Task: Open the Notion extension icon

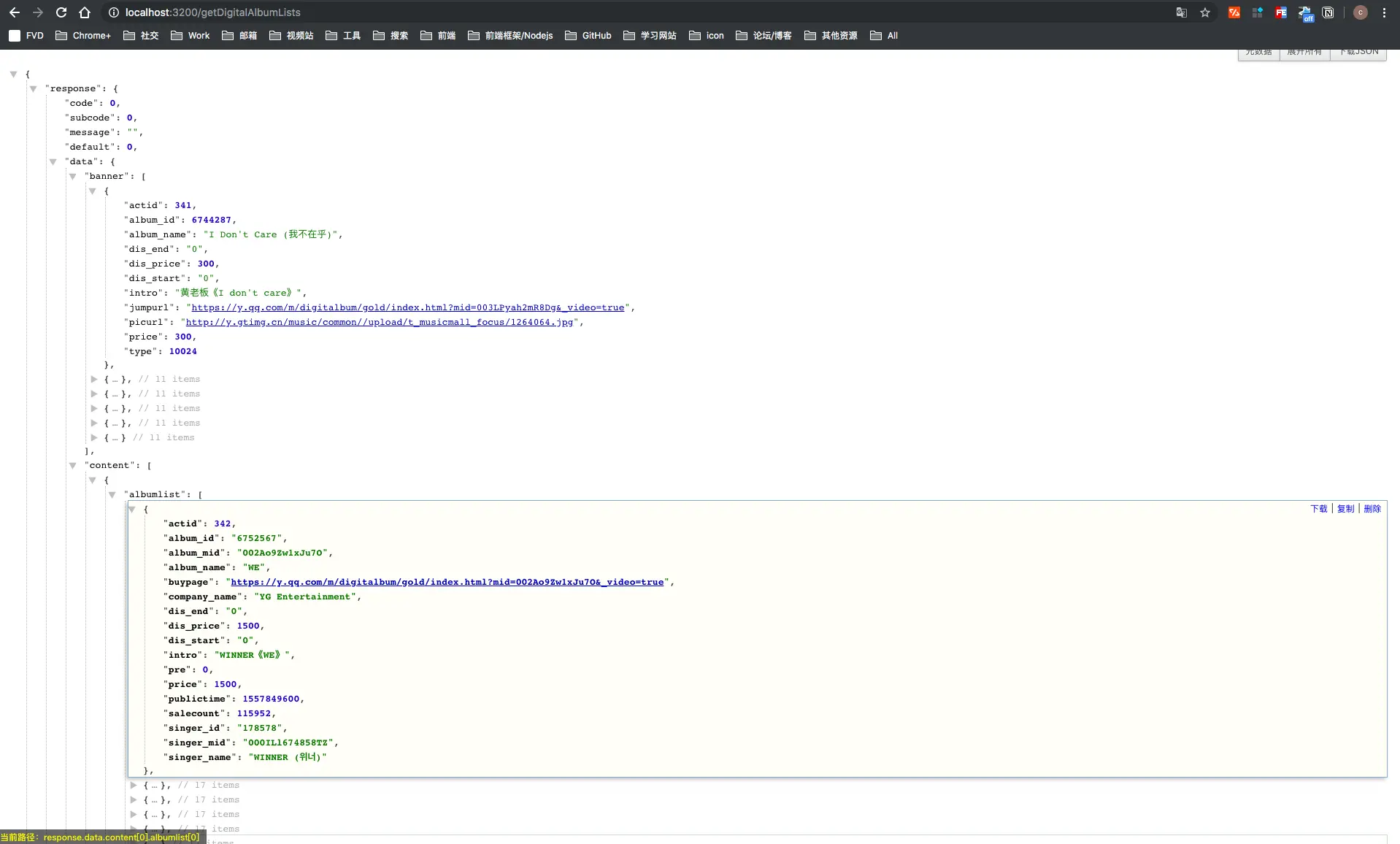Action: pyautogui.click(x=1328, y=12)
